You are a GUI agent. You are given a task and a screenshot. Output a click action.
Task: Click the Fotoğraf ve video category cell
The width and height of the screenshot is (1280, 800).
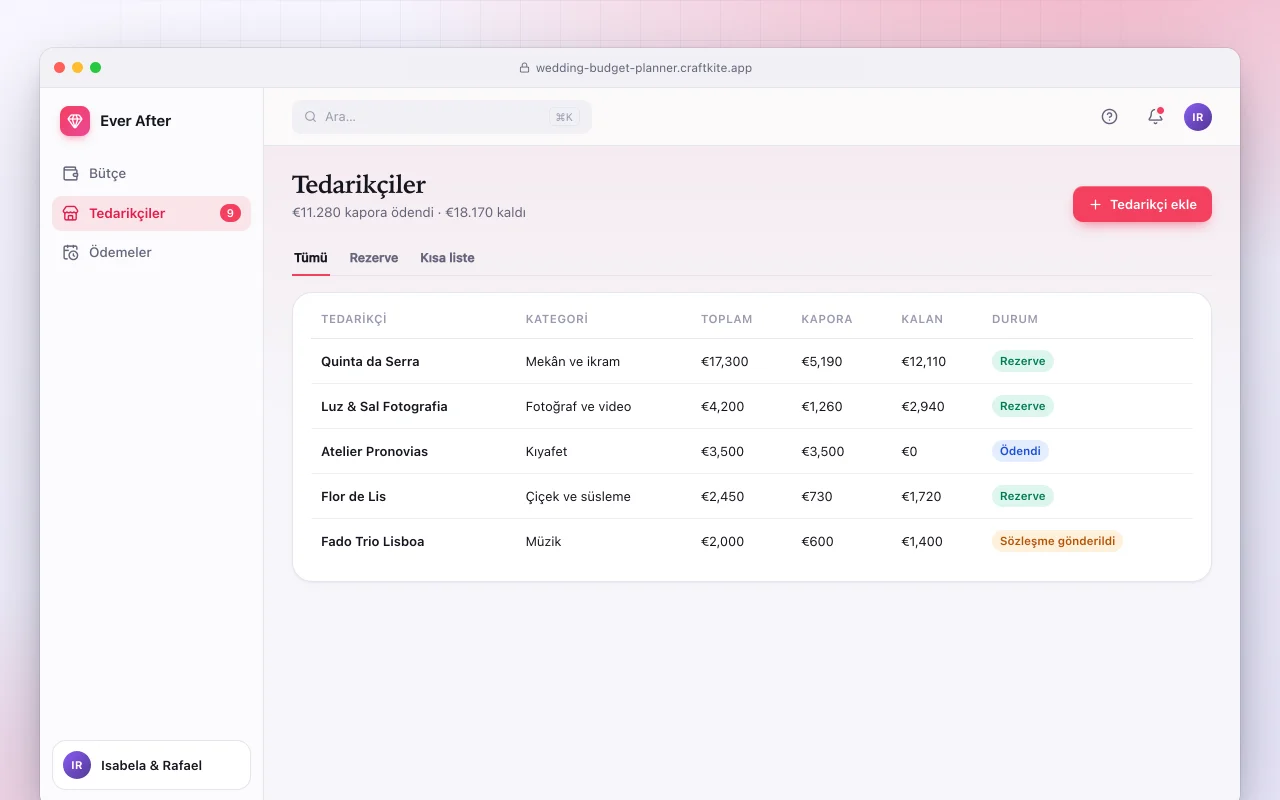pos(578,406)
